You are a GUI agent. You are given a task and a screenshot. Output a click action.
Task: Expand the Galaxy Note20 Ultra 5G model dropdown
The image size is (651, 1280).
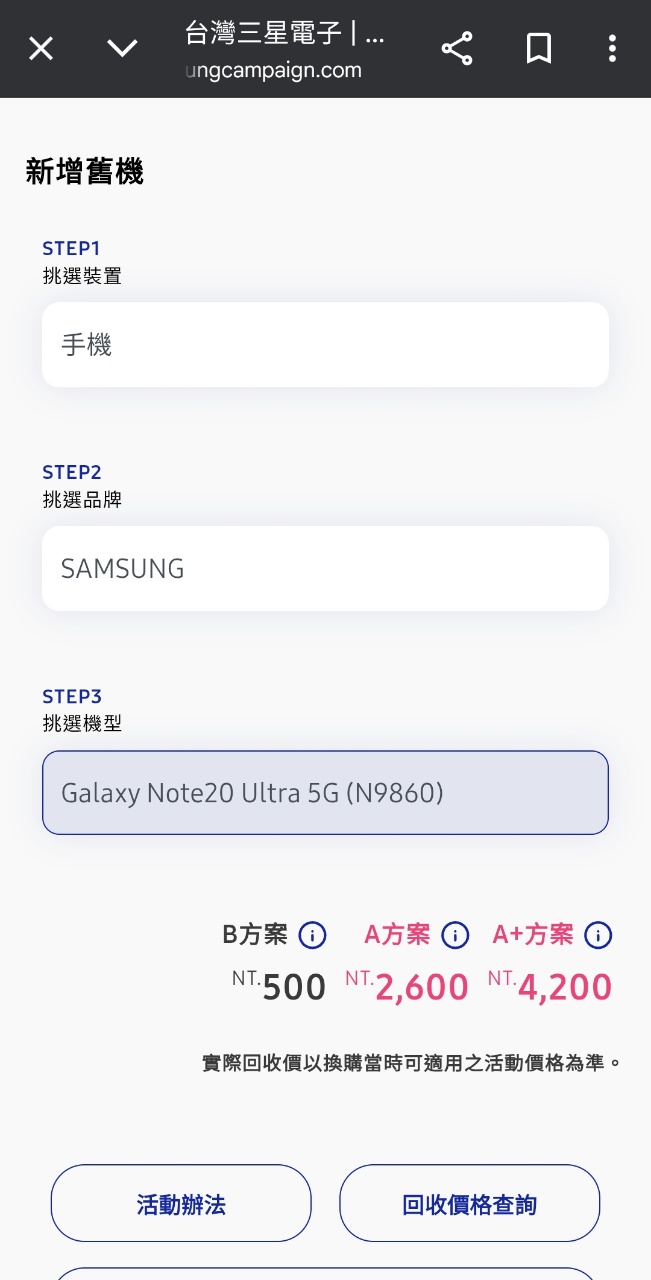click(325, 793)
